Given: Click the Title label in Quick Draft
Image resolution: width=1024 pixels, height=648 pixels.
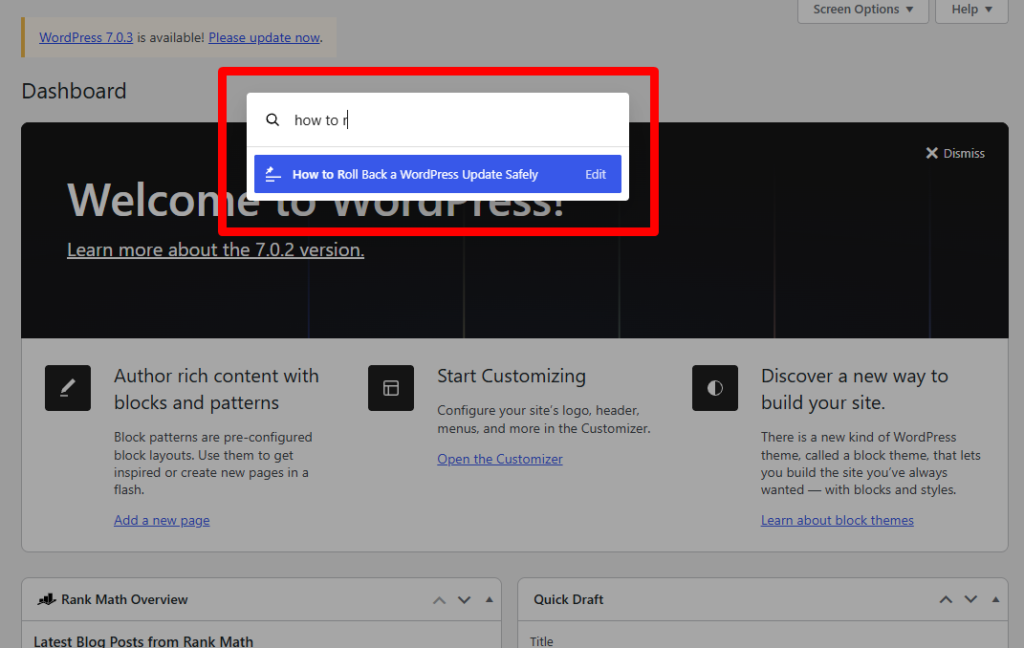Looking at the screenshot, I should [x=541, y=641].
